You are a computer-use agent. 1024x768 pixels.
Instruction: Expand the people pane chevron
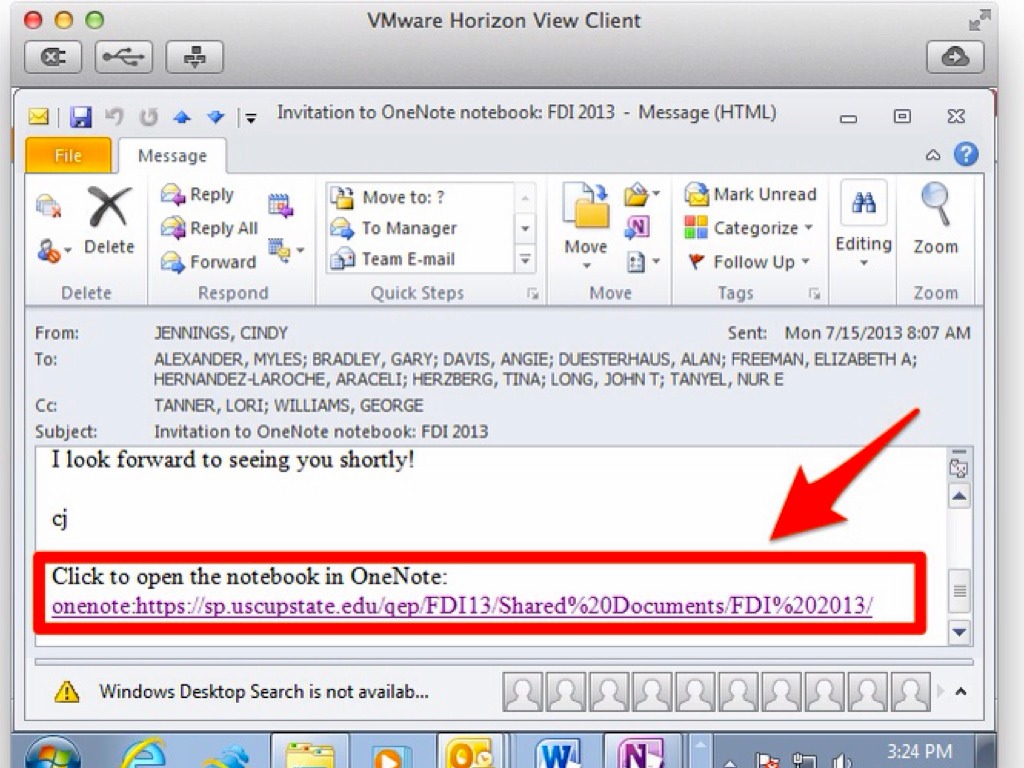coord(961,691)
